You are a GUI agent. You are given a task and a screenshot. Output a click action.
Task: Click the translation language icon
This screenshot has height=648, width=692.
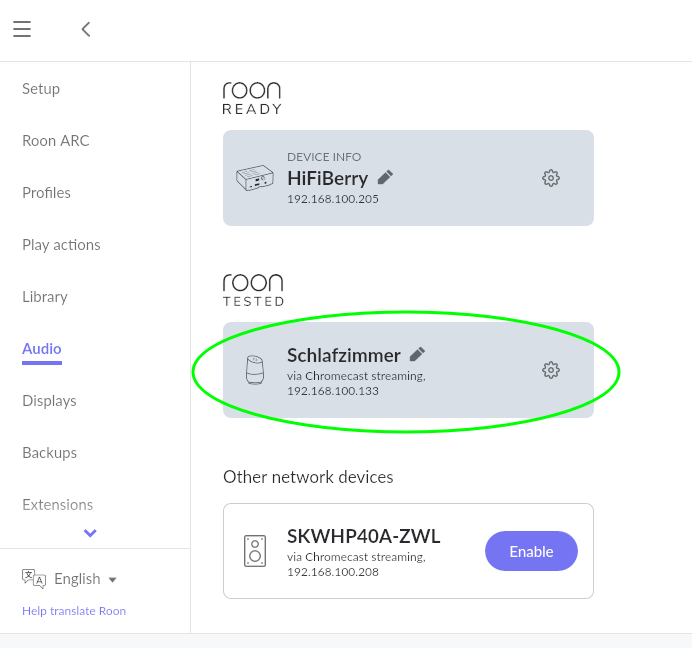click(x=34, y=579)
